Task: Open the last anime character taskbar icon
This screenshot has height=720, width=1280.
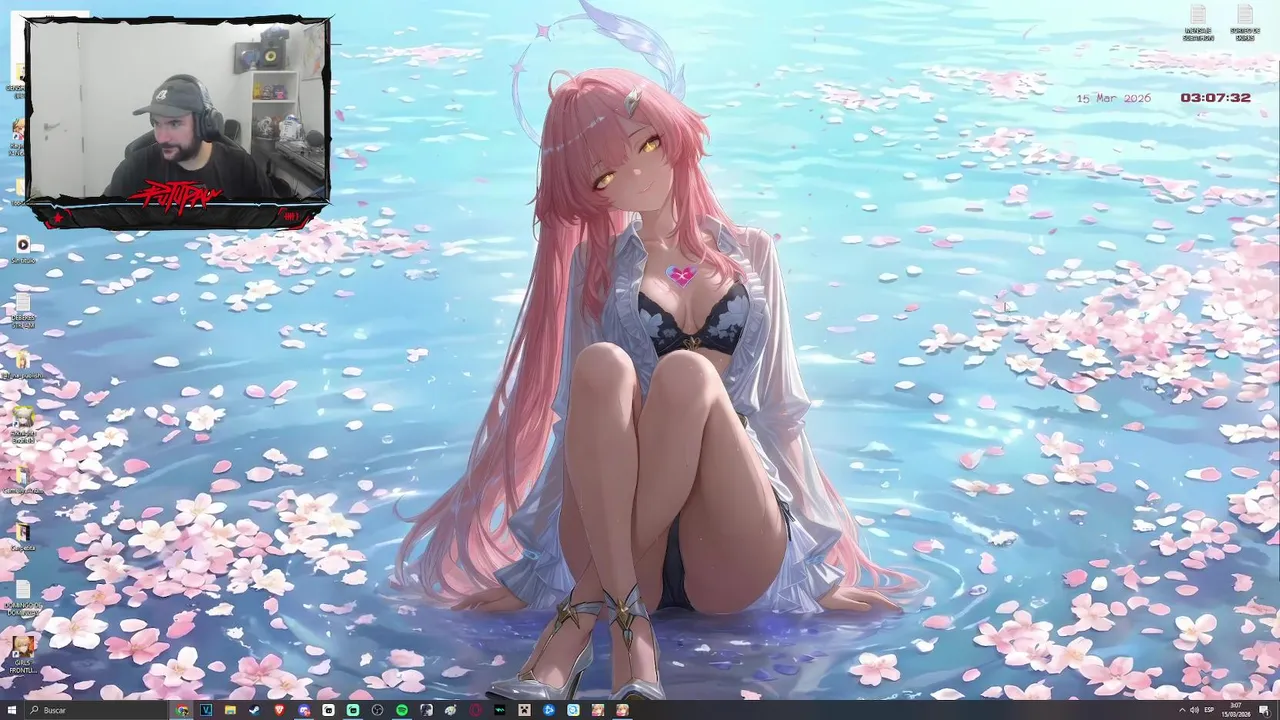Action: [622, 710]
